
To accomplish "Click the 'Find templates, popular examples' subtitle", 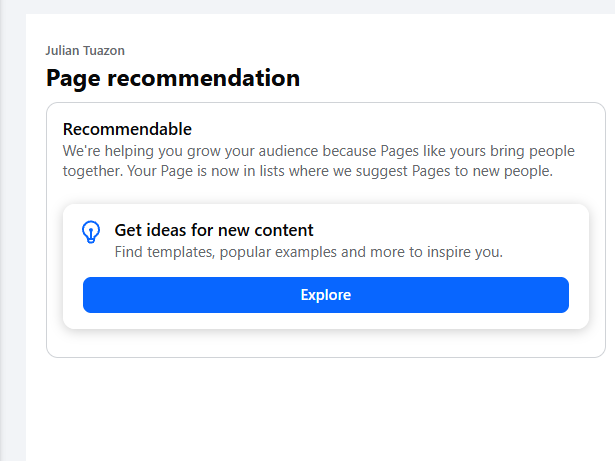I will pyautogui.click(x=308, y=252).
